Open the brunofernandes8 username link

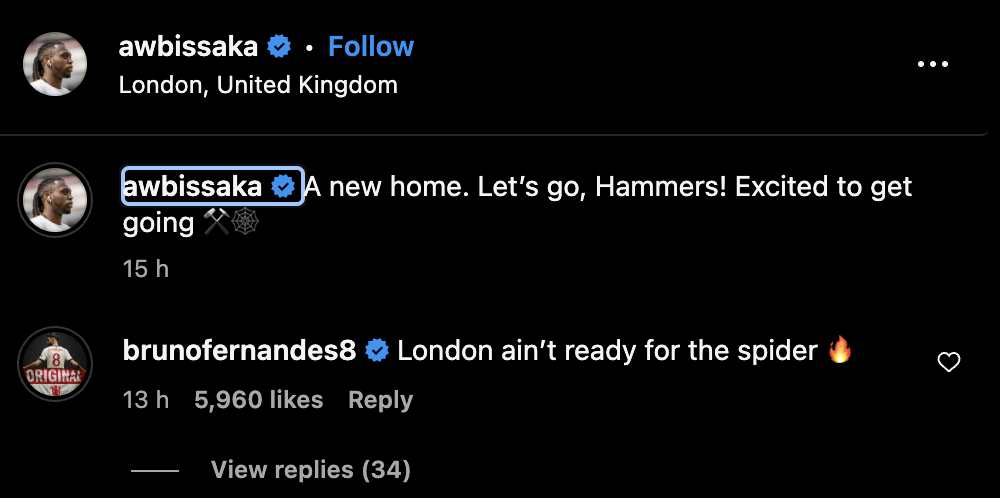point(239,350)
